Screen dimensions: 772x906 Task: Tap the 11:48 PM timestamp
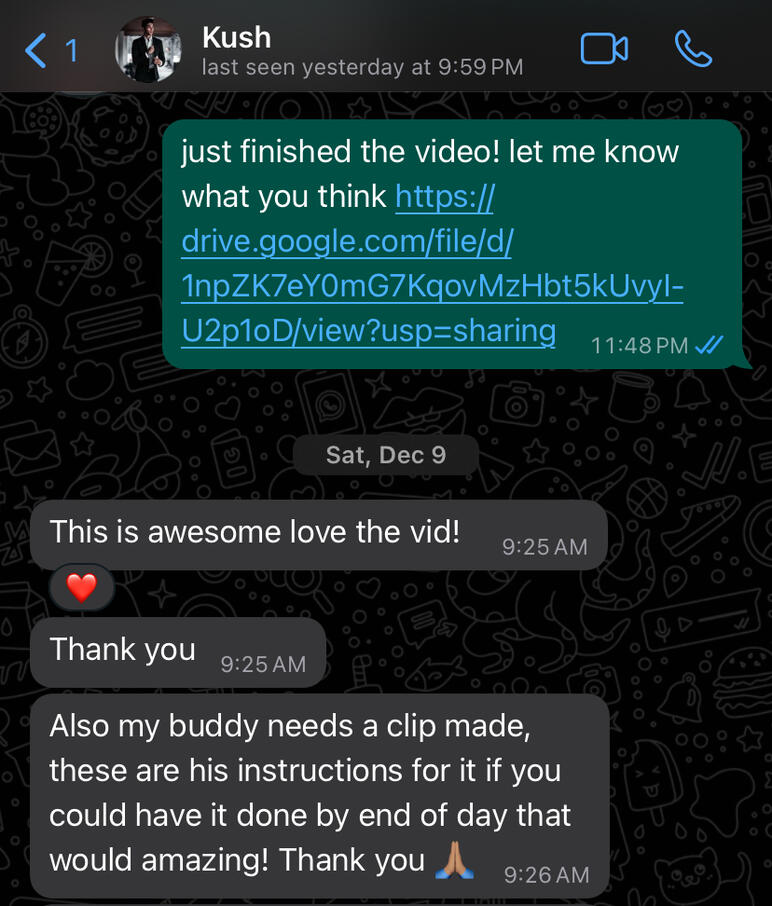[639, 346]
